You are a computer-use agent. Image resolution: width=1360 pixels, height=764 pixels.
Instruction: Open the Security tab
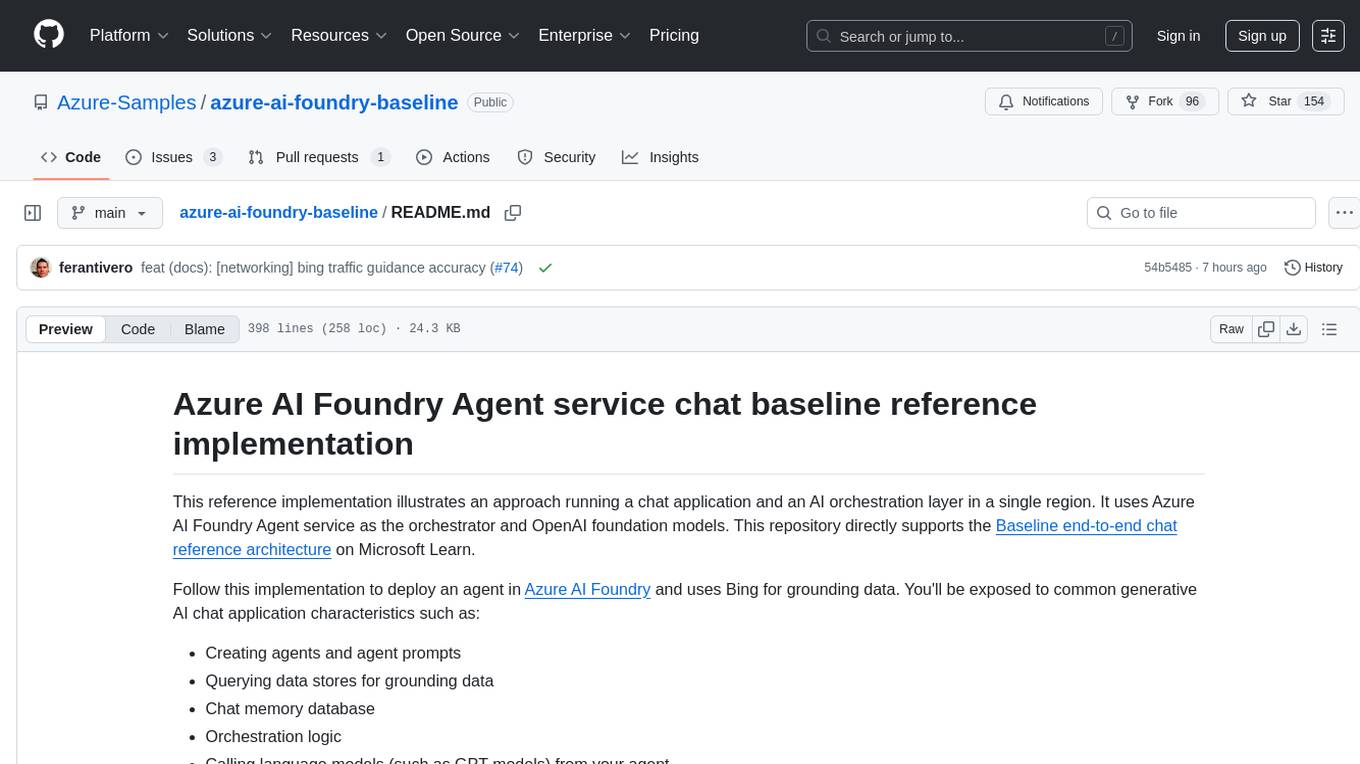556,157
